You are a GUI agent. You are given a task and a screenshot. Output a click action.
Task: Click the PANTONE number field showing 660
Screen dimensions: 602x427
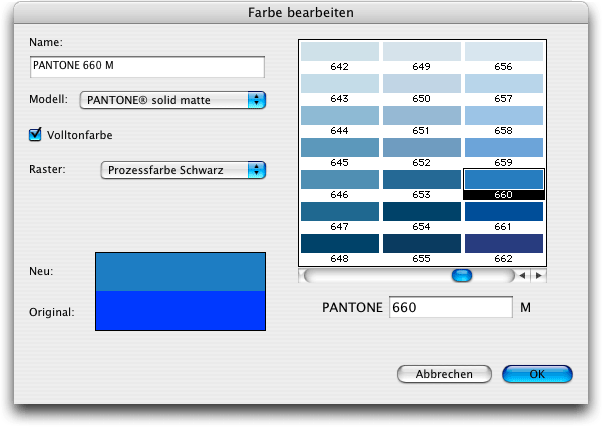point(451,307)
